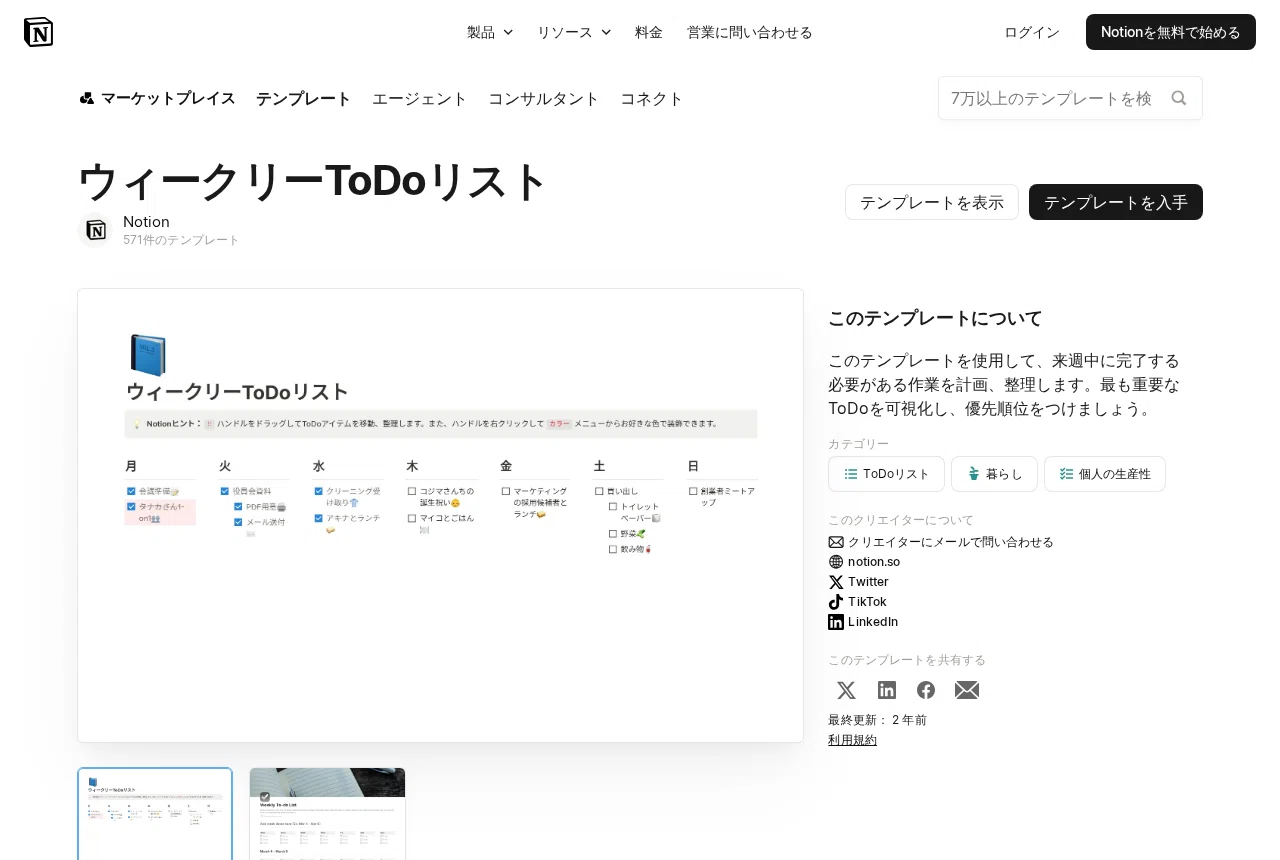Expand the リソース dropdown menu

[574, 32]
